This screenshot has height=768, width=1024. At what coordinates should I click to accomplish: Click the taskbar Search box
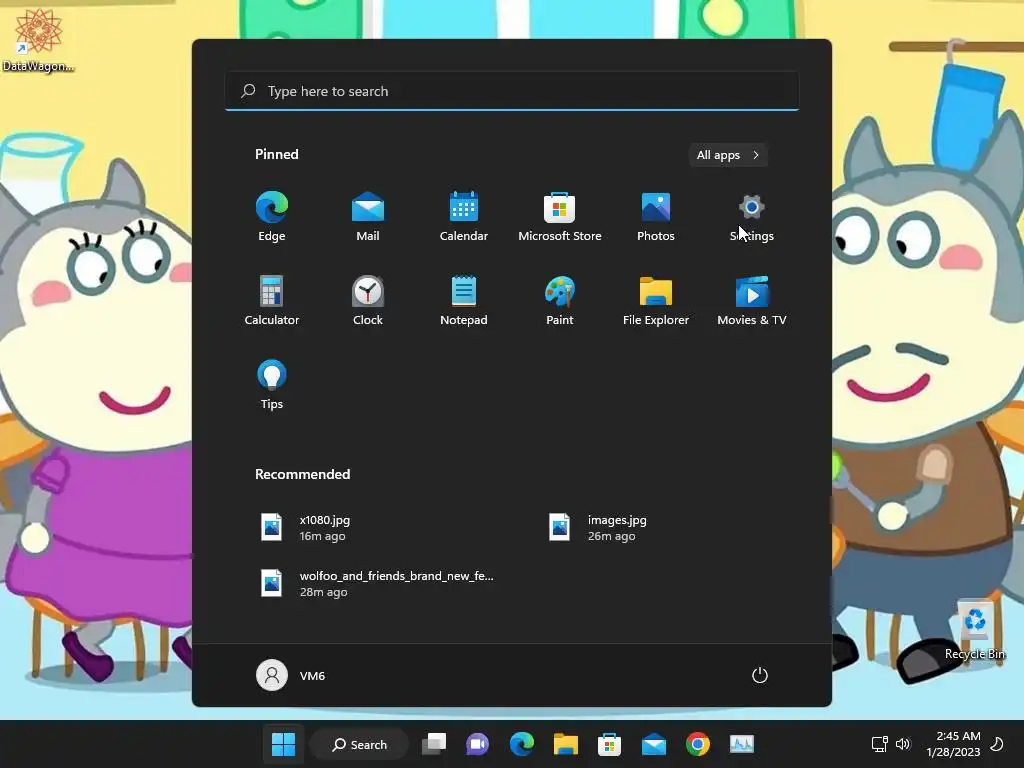[360, 744]
